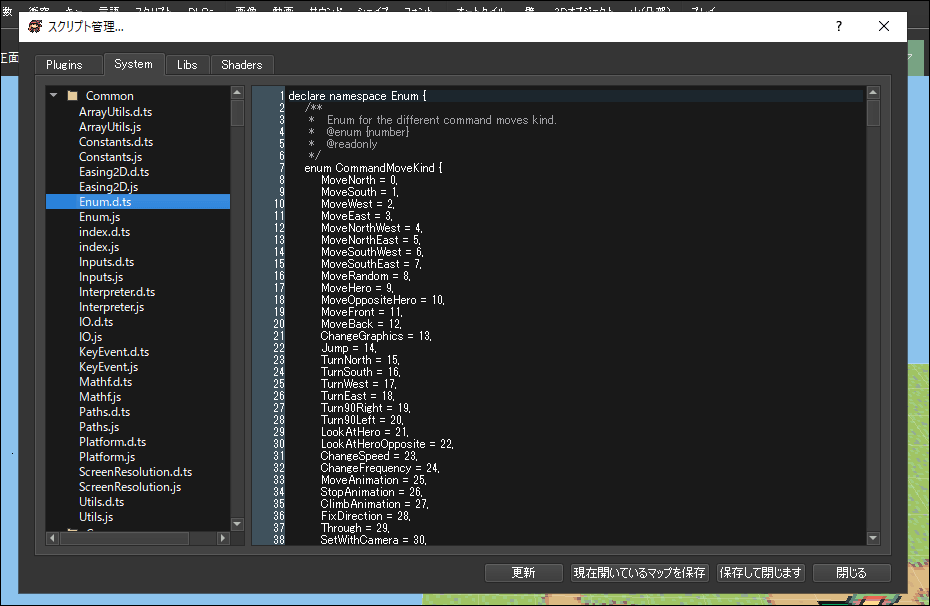Click the Common folder icon in tree
Image resolution: width=930 pixels, height=606 pixels.
pyautogui.click(x=72, y=96)
